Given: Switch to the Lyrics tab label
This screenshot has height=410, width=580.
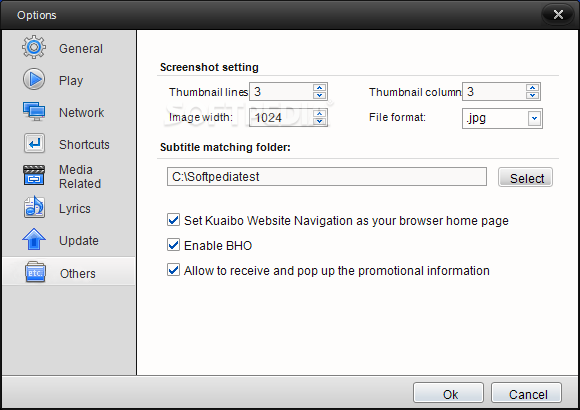Looking at the screenshot, I should (75, 209).
